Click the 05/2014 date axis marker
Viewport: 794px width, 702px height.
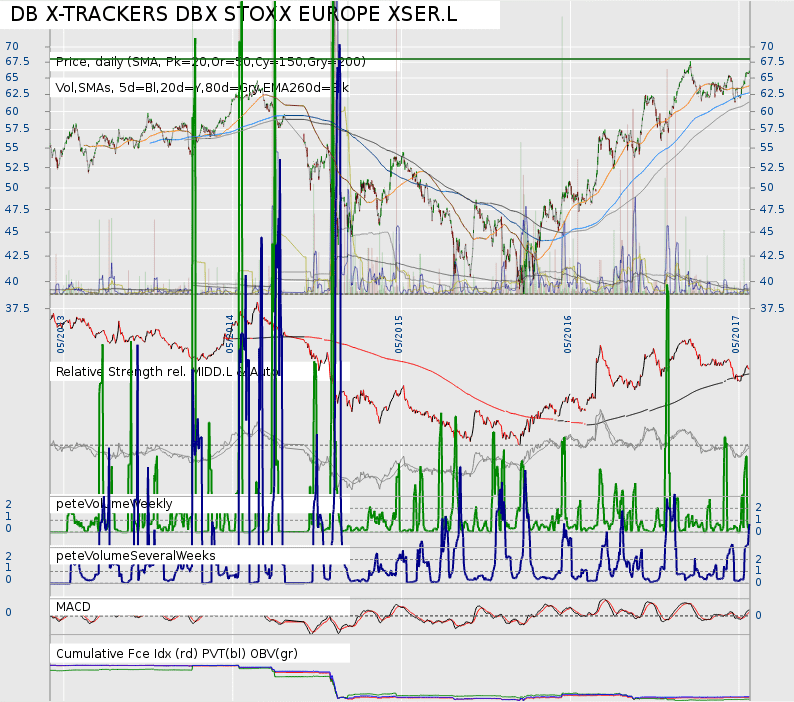point(229,334)
